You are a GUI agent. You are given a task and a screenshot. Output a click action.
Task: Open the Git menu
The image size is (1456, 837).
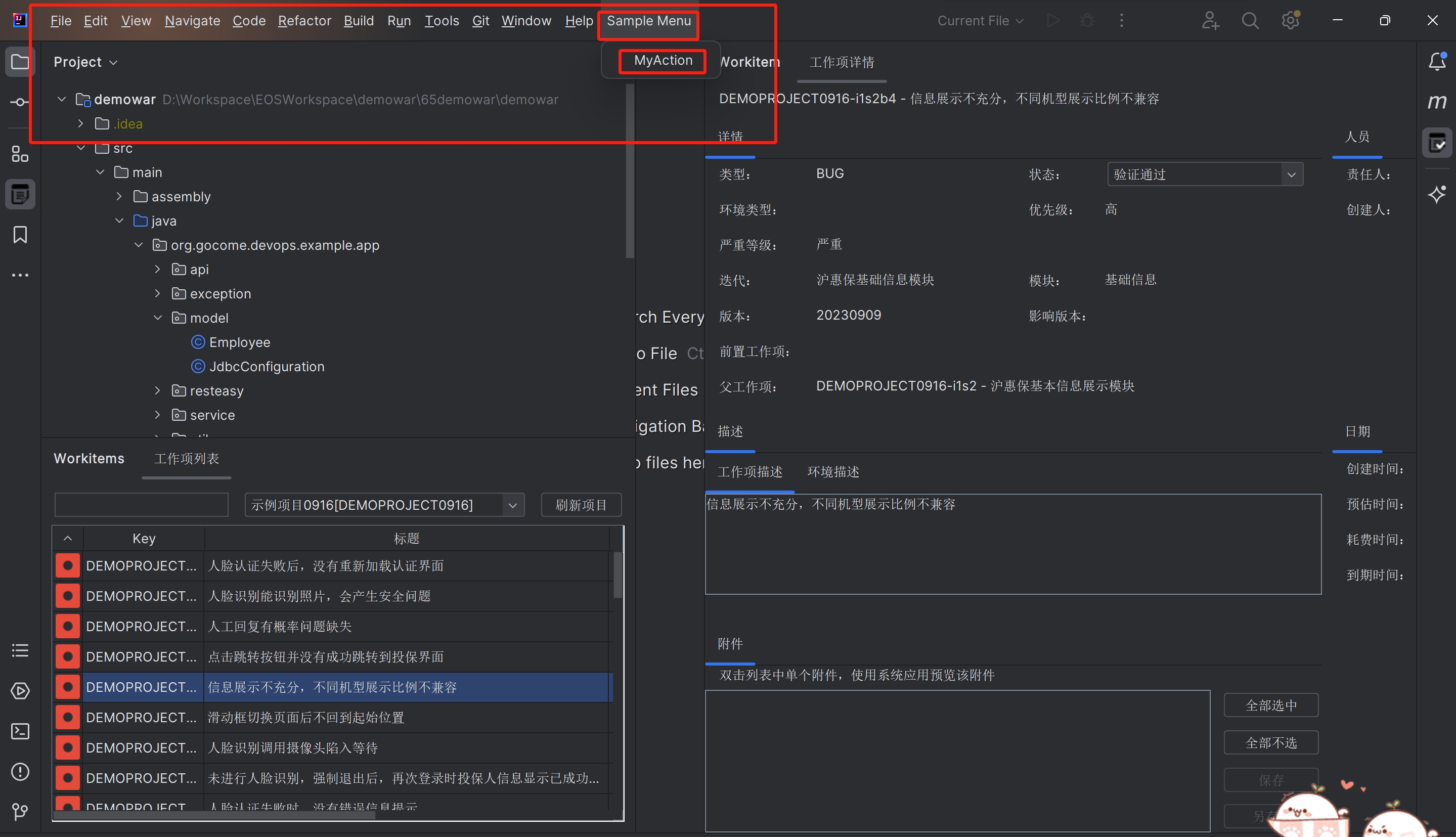(x=480, y=20)
